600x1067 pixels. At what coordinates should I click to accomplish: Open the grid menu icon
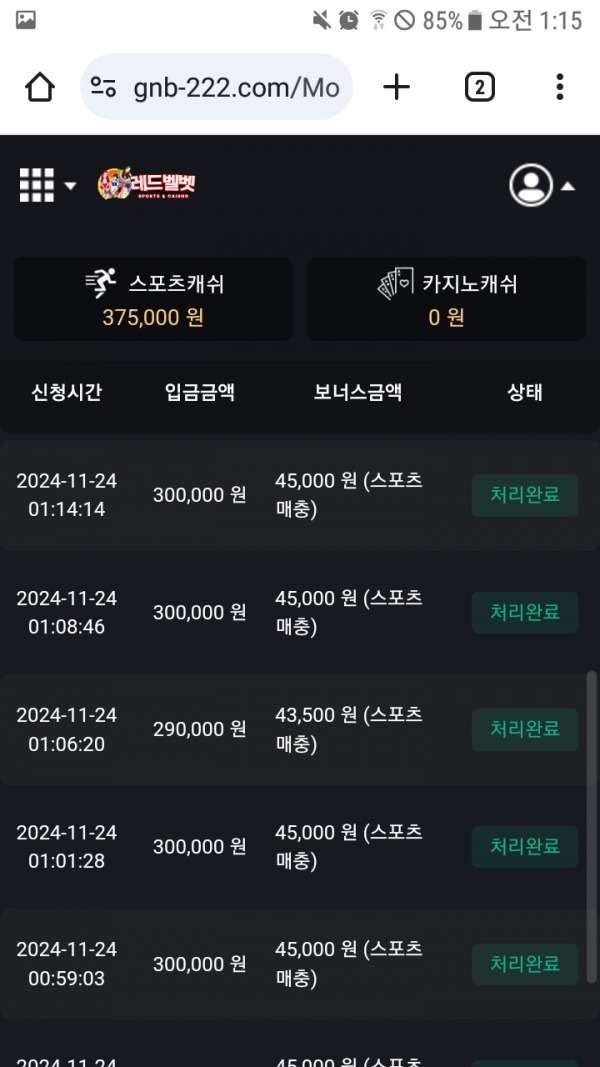coord(37,185)
